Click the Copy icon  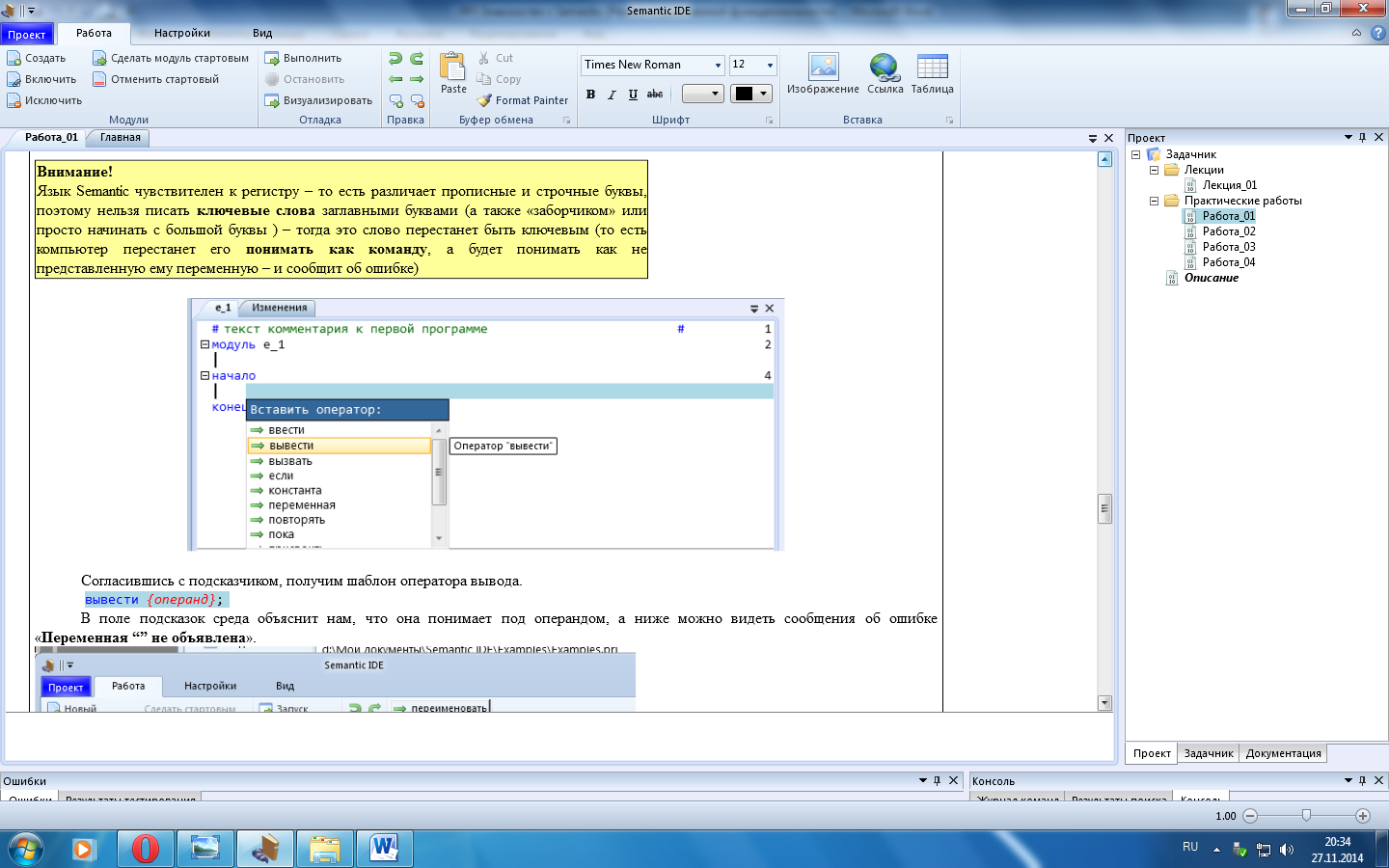coord(484,79)
